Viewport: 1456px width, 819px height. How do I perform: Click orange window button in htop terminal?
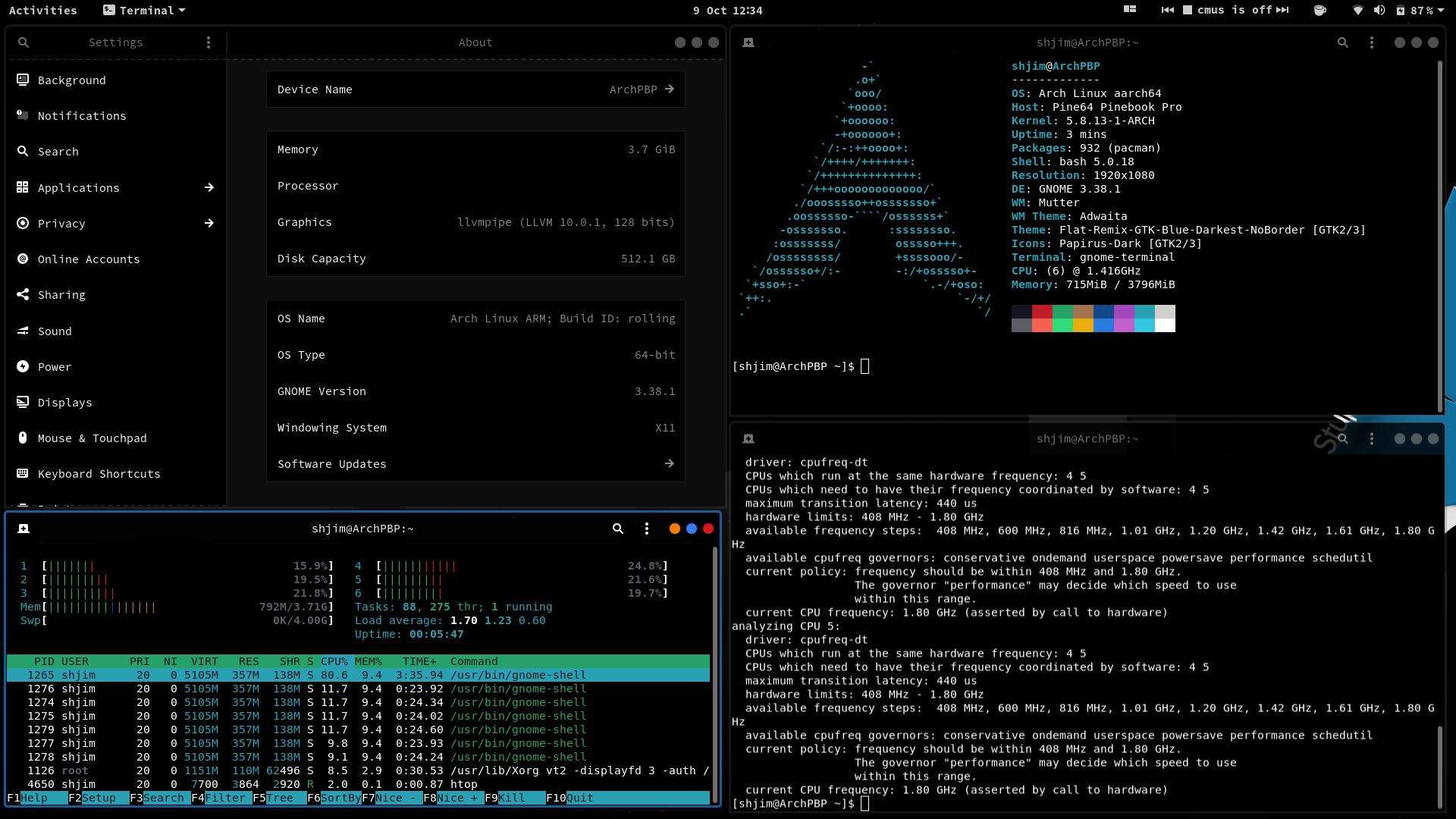[x=675, y=529]
